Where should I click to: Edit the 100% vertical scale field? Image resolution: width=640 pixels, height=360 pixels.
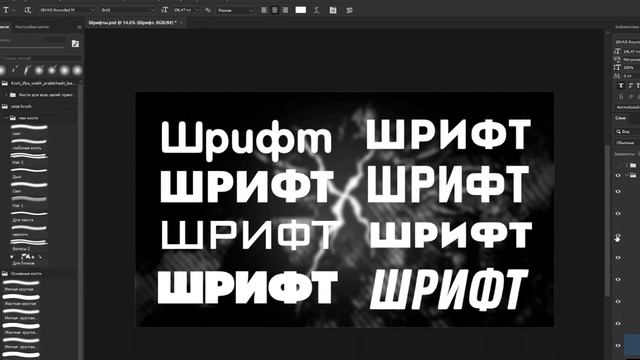tap(631, 68)
